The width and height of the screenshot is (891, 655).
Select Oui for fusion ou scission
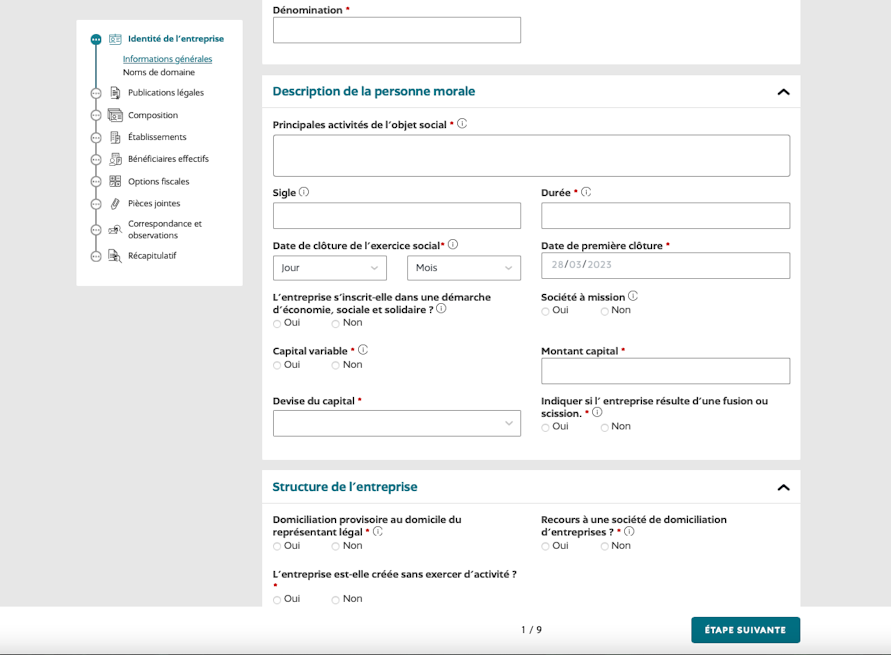pyautogui.click(x=546, y=428)
